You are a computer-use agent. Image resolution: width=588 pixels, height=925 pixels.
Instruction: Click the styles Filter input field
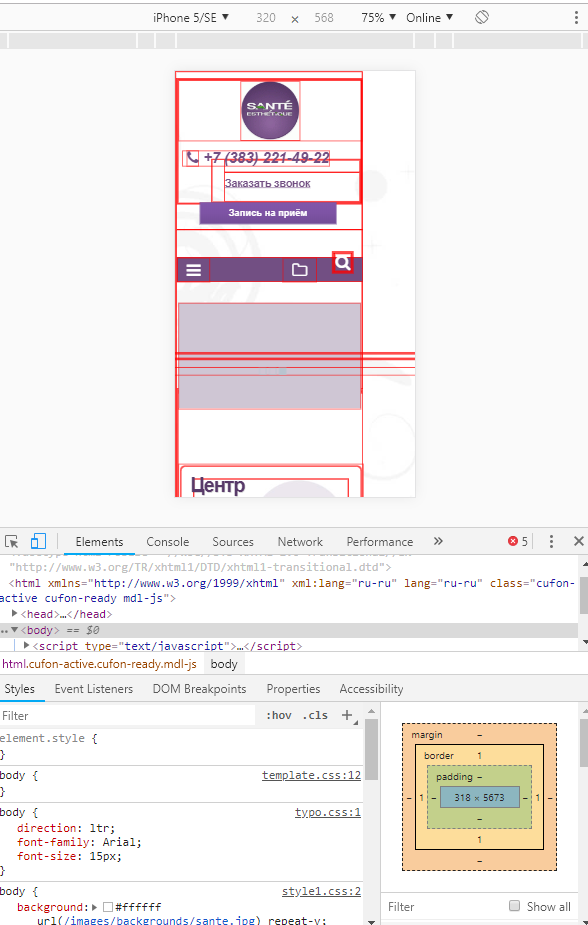click(x=127, y=716)
